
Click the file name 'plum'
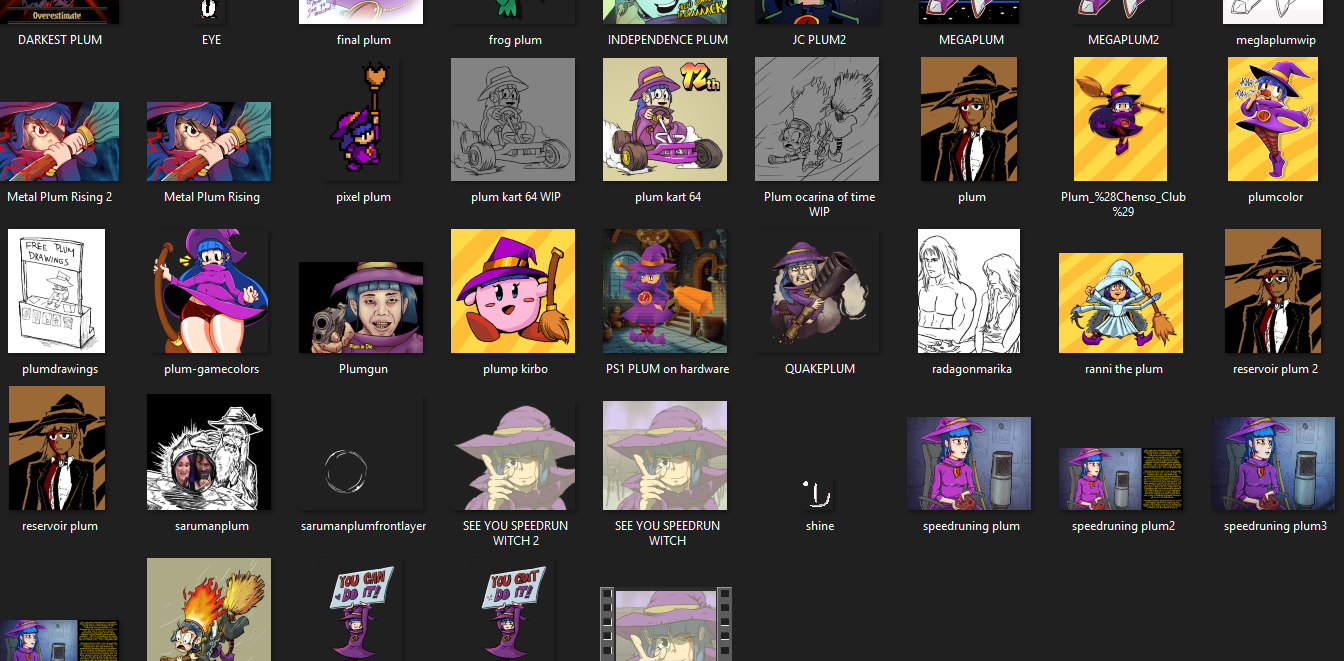(972, 197)
